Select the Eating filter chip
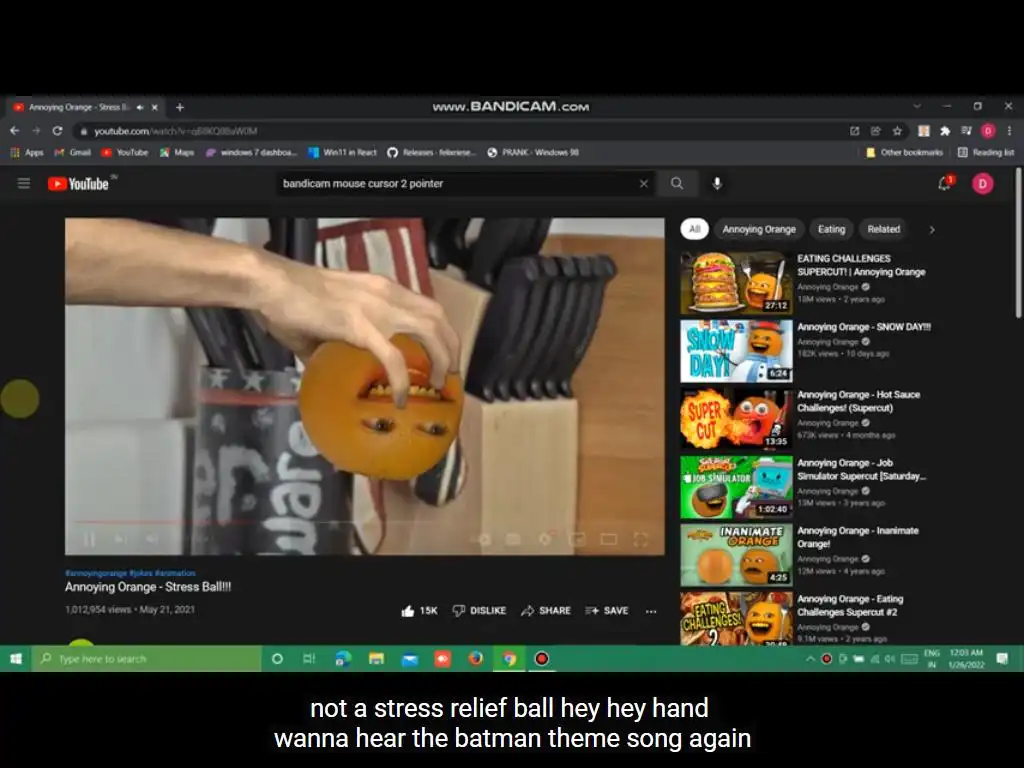Image resolution: width=1024 pixels, height=768 pixels. [831, 229]
